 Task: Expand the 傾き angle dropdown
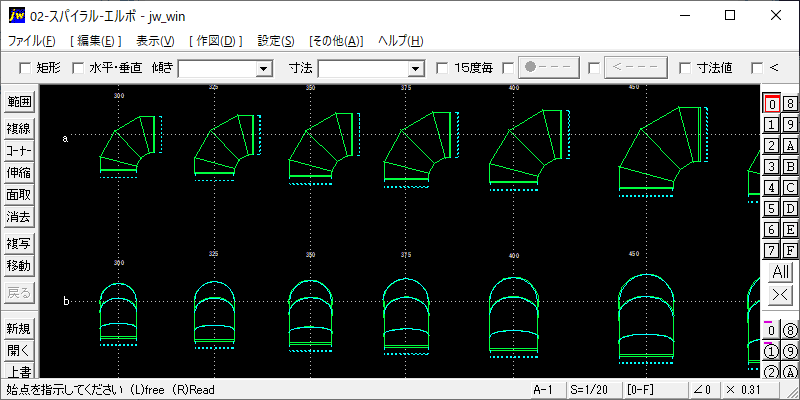(x=264, y=68)
